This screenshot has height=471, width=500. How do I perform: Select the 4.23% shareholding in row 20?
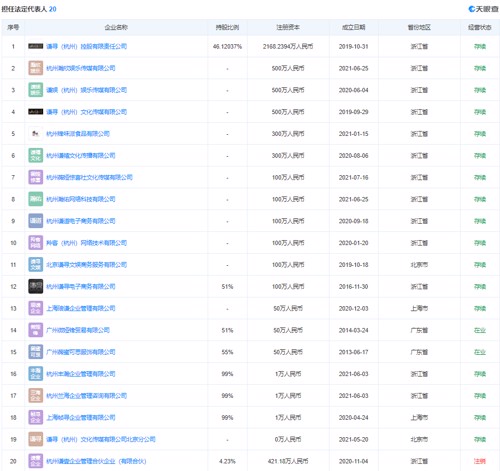pos(227,461)
